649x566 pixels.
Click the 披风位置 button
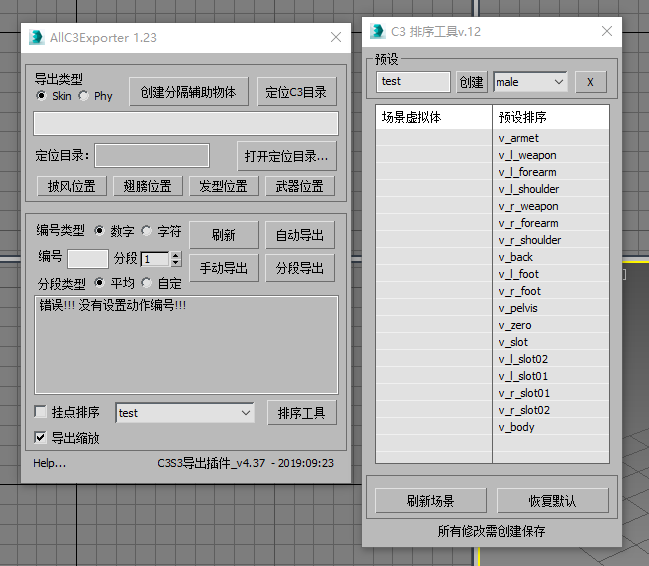72,186
